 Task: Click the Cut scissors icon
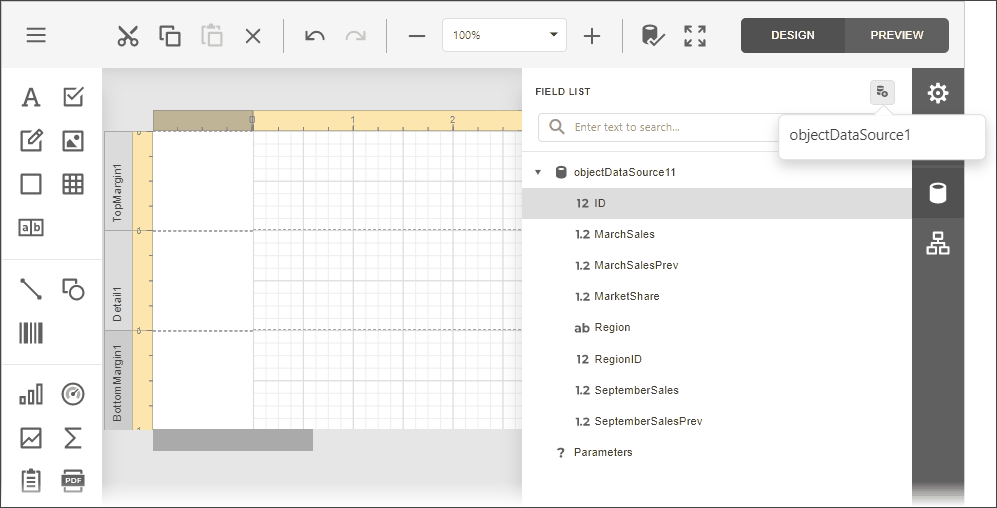click(x=127, y=36)
